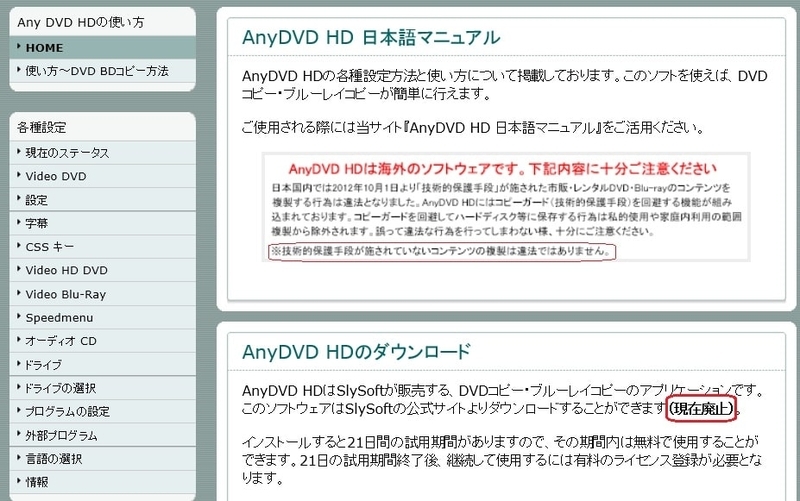The height and width of the screenshot is (501, 800).
Task: Open the ドライブ sidebar link
Action: point(102,364)
